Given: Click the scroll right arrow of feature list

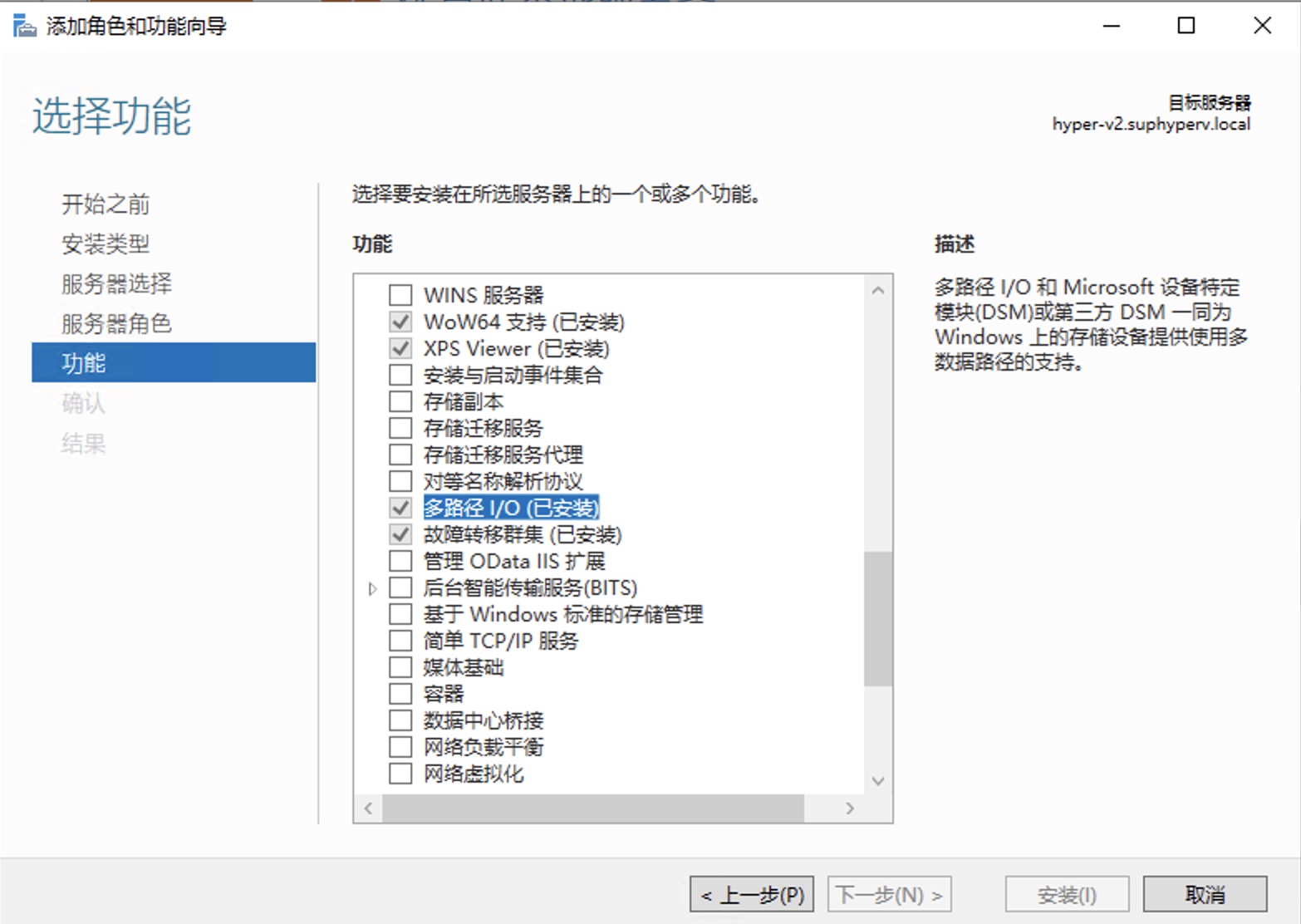Looking at the screenshot, I should (x=850, y=808).
